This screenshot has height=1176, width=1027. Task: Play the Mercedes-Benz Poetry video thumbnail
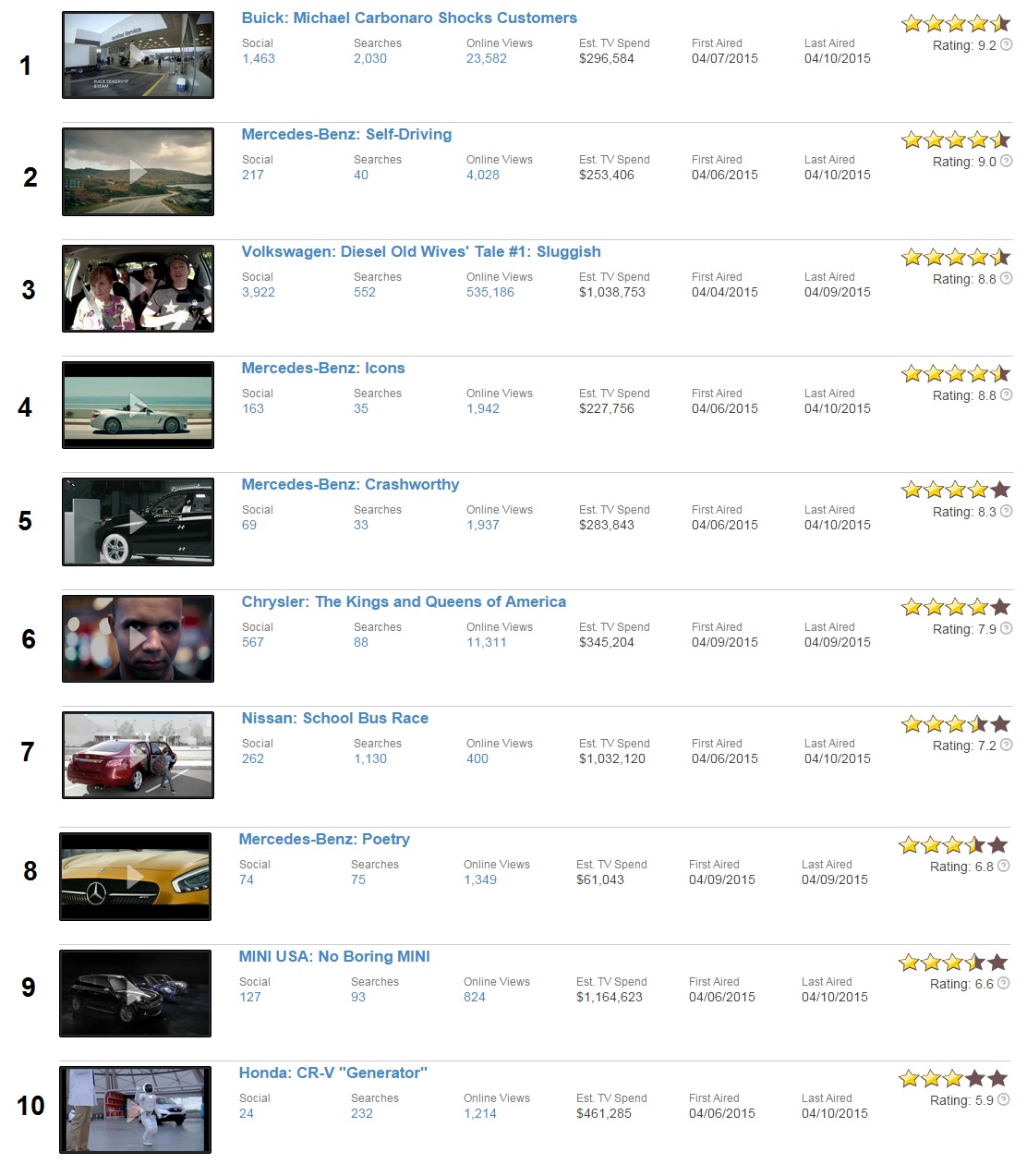pyautogui.click(x=135, y=877)
